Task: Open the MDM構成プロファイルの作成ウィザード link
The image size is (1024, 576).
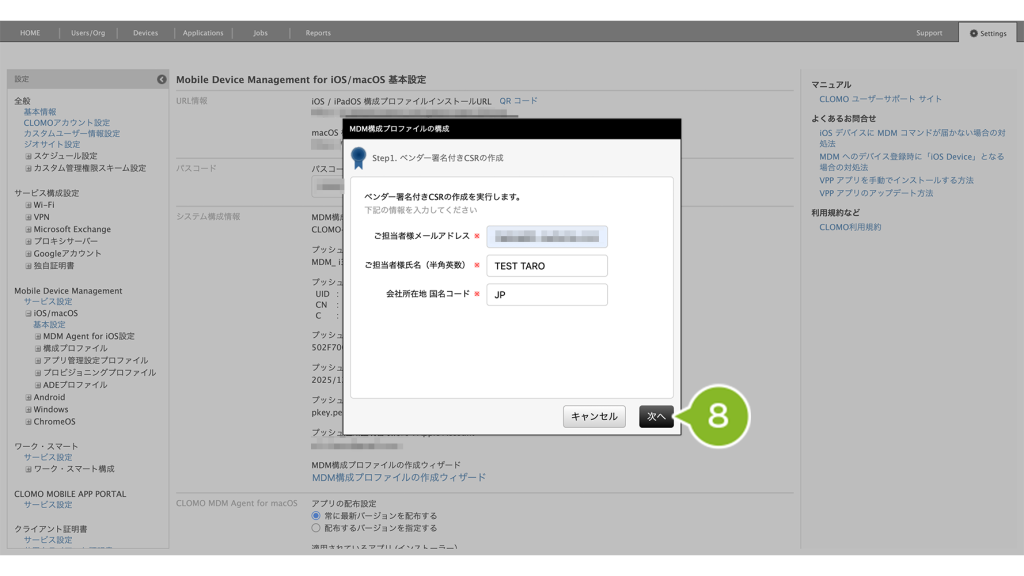Action: click(x=398, y=478)
